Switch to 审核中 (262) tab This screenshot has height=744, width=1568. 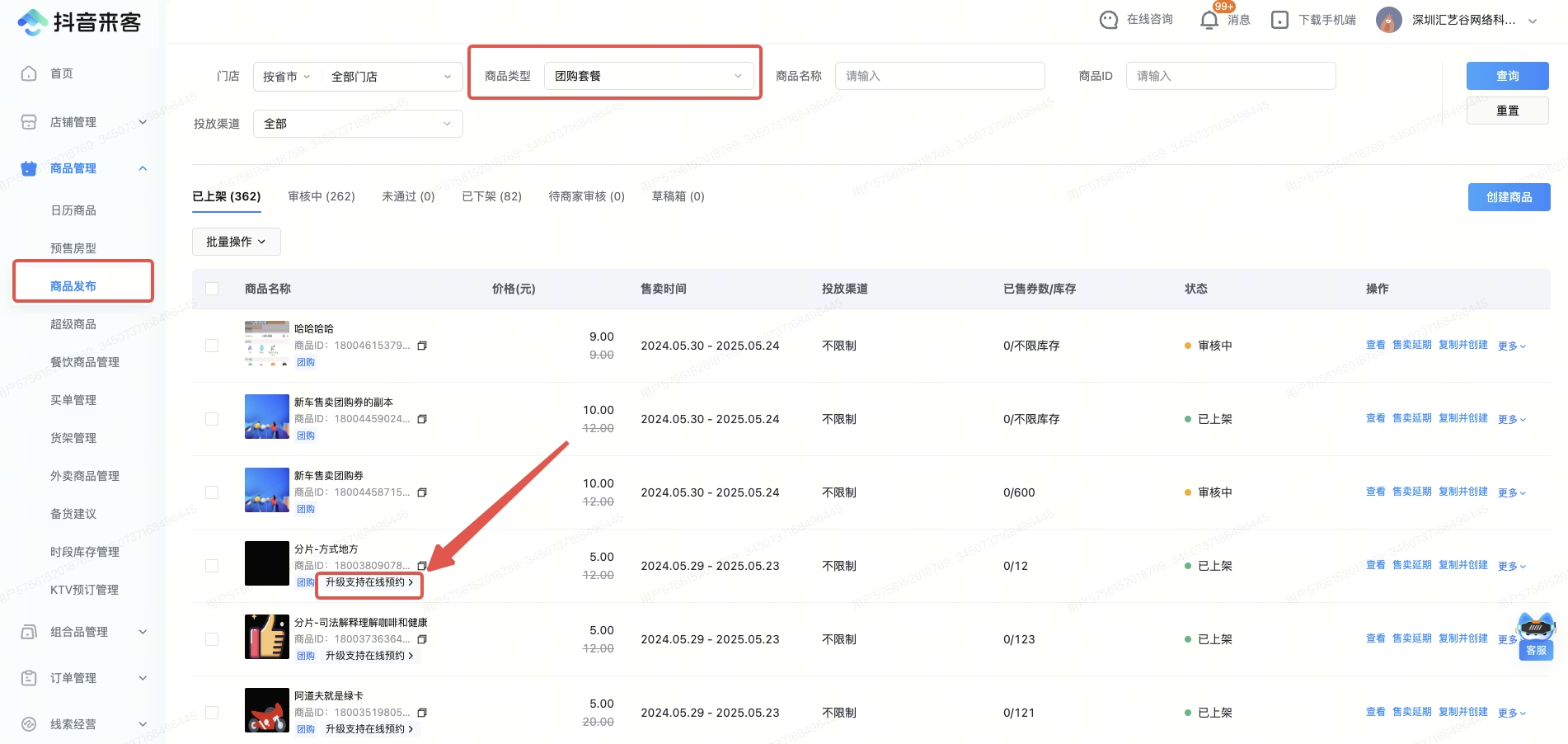click(322, 196)
